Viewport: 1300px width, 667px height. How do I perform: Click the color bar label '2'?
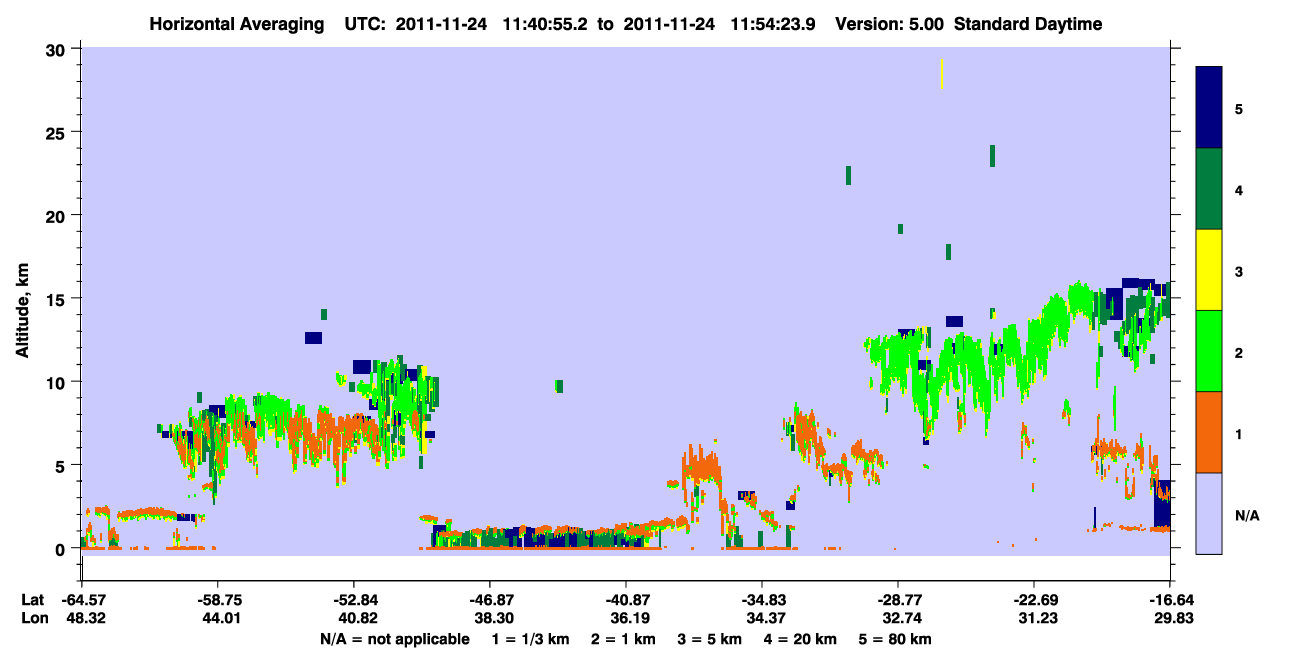[1238, 352]
